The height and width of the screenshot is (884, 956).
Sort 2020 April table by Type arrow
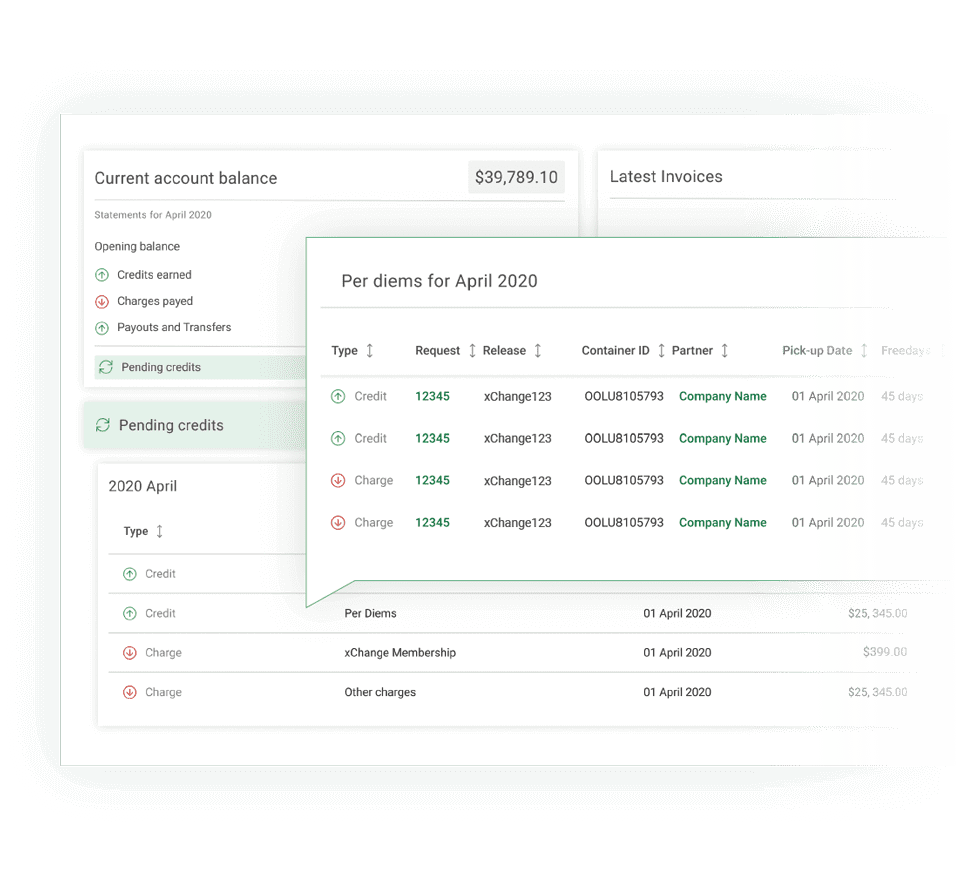pos(160,531)
